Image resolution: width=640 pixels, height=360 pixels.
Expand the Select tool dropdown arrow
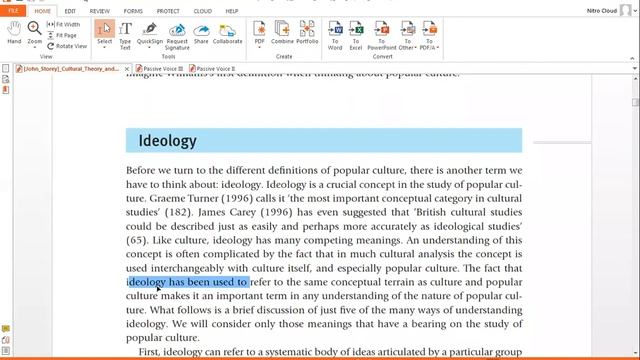104,48
